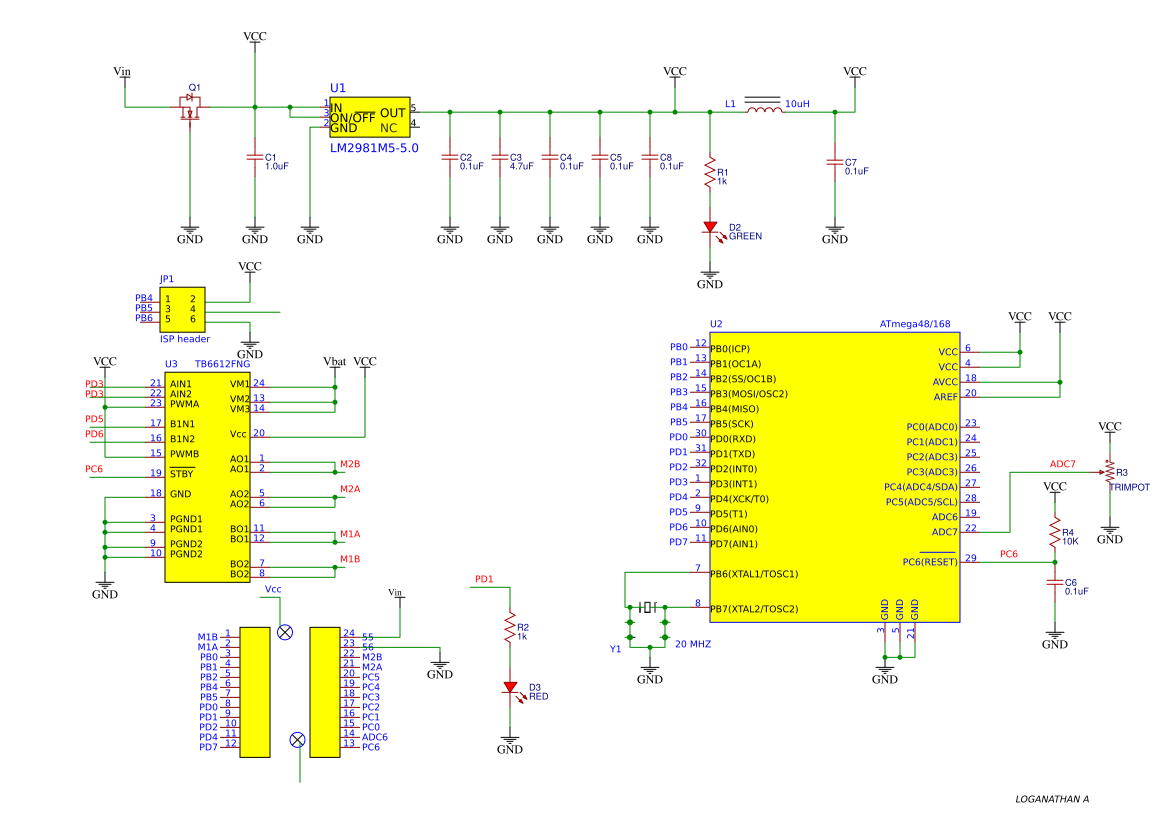Select the U1 voltage regulator block
The width and height of the screenshot is (1169, 828).
[370, 117]
